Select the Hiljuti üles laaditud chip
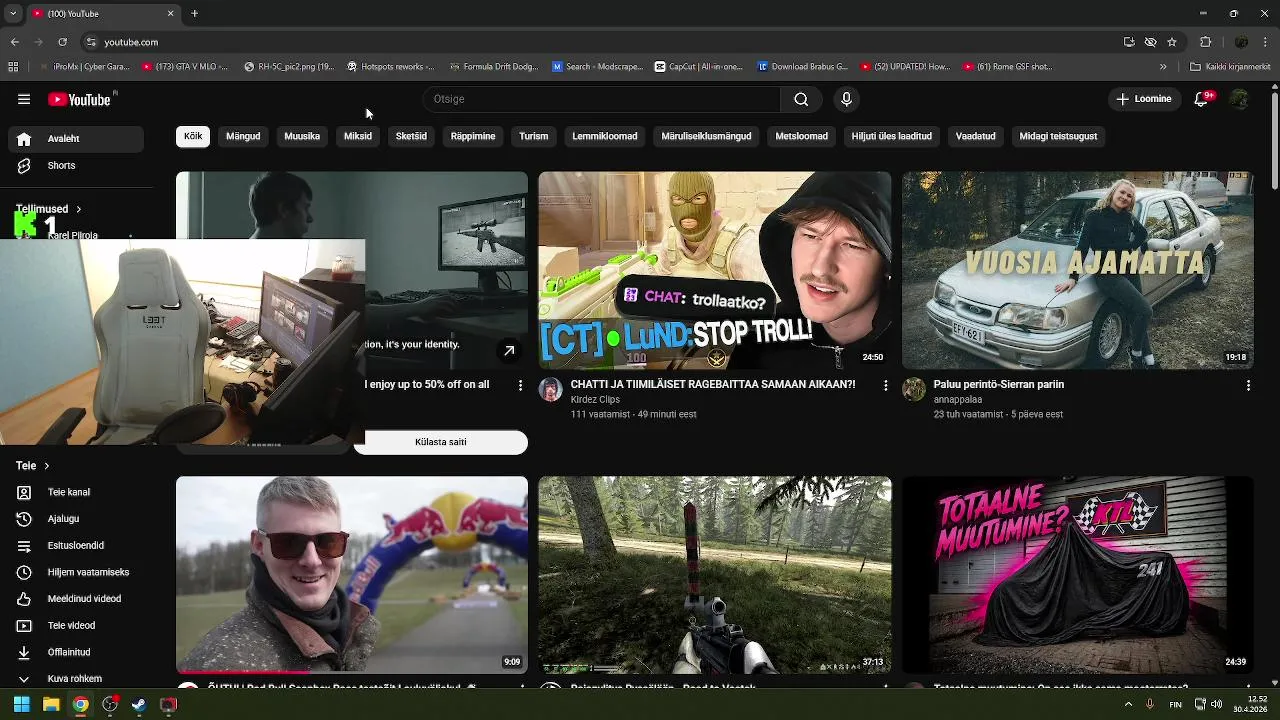The height and width of the screenshot is (720, 1280). point(892,136)
